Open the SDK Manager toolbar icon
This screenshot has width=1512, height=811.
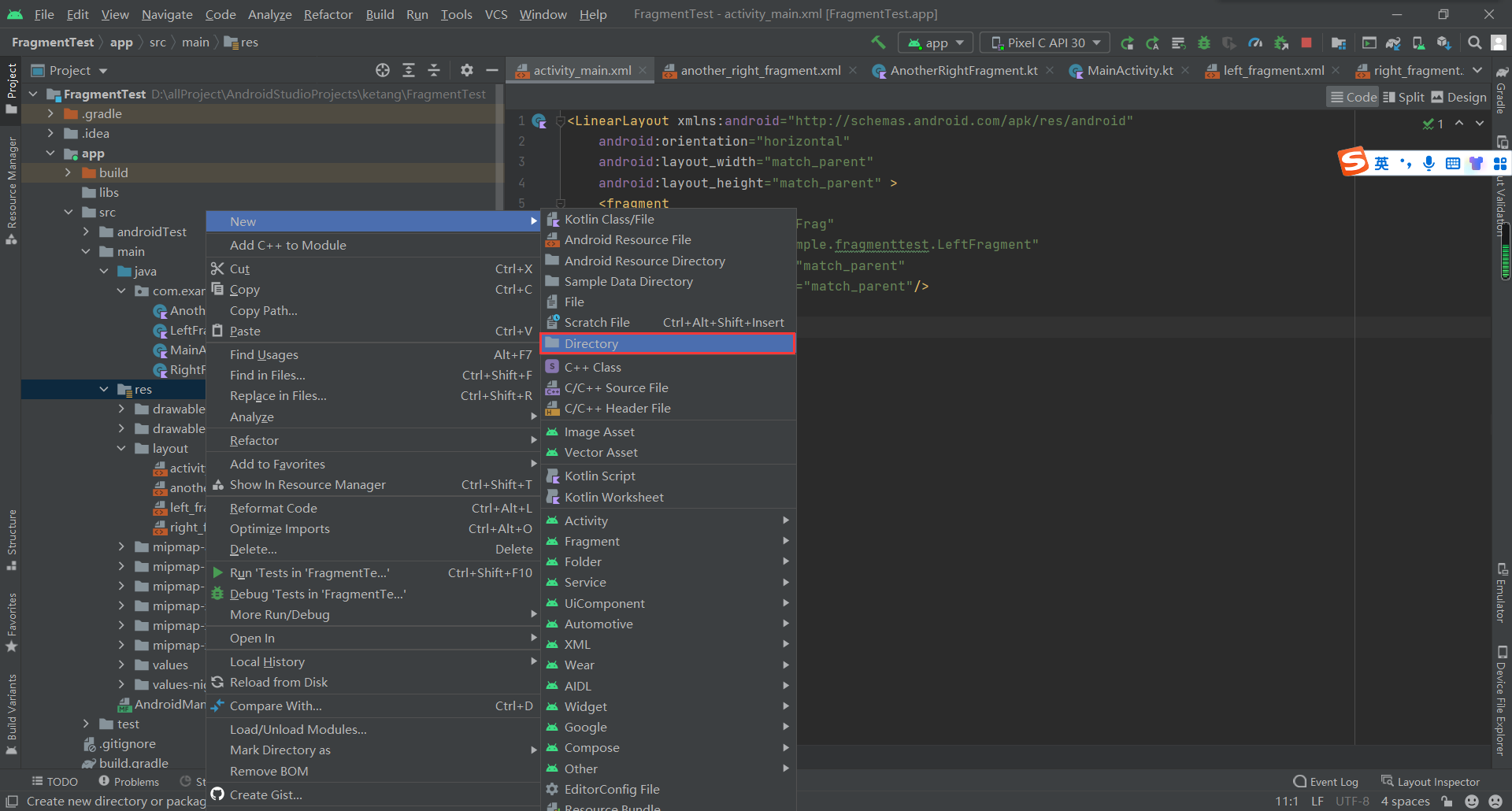pyautogui.click(x=1443, y=43)
